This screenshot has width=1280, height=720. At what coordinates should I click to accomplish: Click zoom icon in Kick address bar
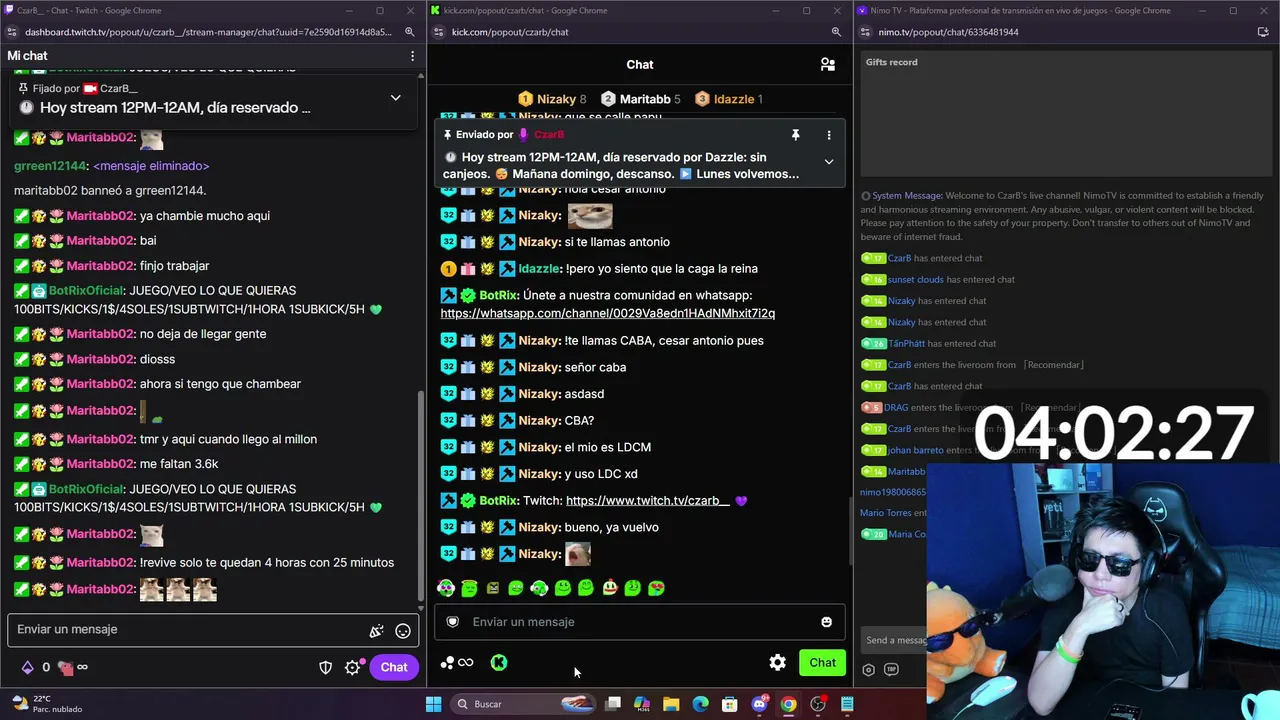[836, 32]
